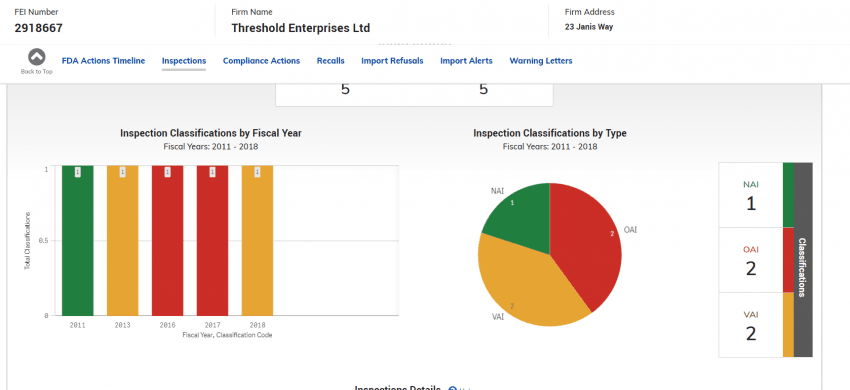
Task: Go to the Compliance Actions section
Action: [261, 61]
